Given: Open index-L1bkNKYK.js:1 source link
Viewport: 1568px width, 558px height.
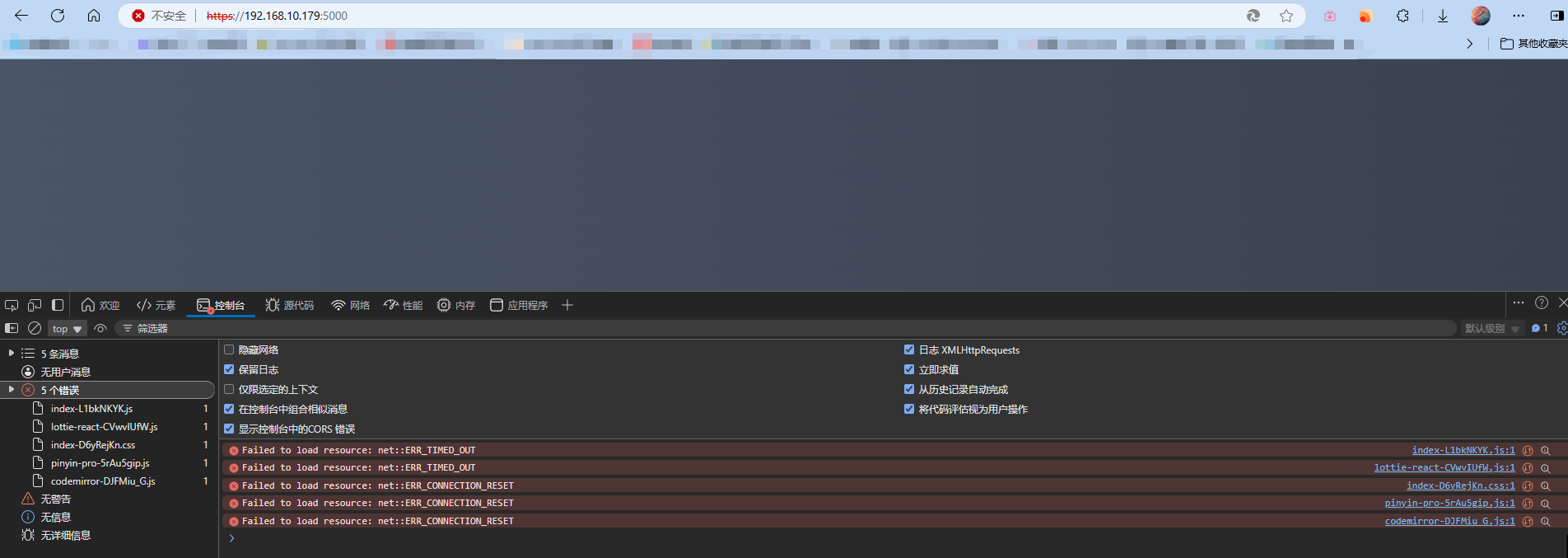Looking at the screenshot, I should (1463, 450).
